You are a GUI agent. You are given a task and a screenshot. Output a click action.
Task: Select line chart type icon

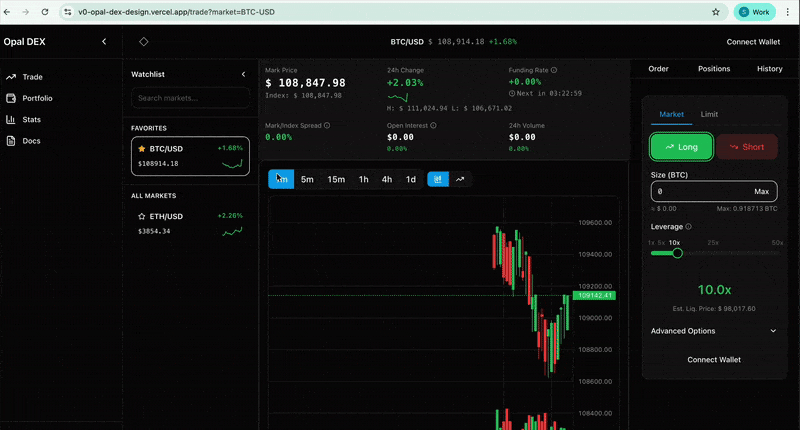click(460, 179)
